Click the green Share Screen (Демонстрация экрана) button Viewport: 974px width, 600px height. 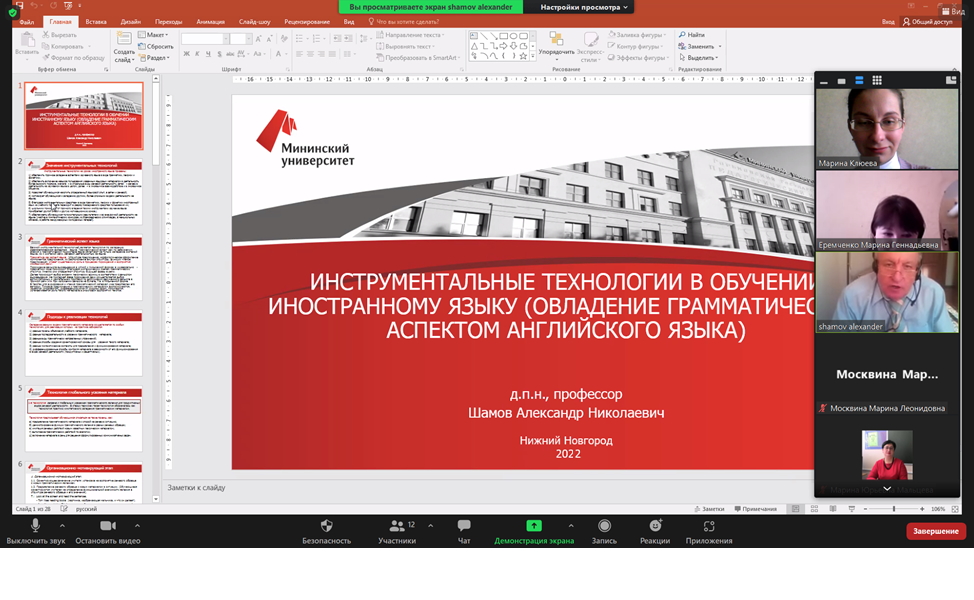(x=534, y=532)
